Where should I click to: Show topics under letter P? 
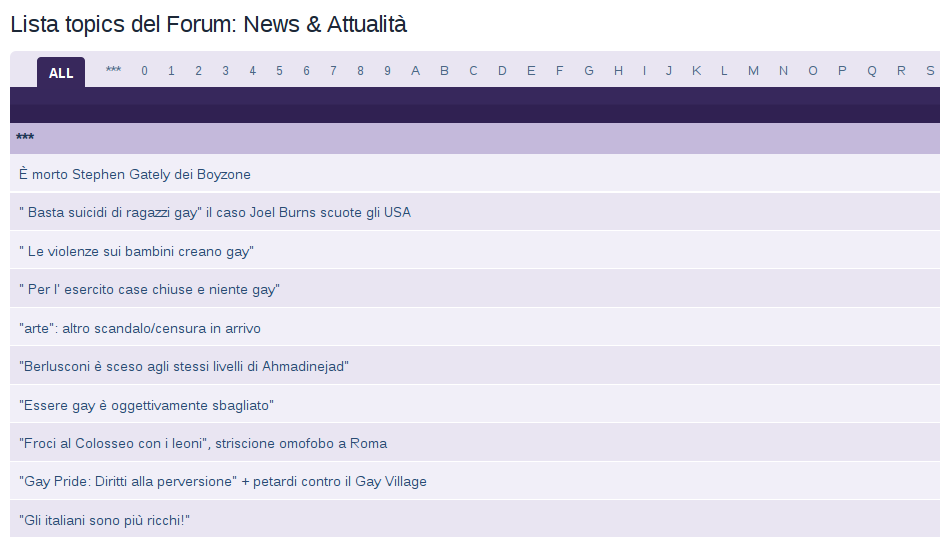point(842,71)
